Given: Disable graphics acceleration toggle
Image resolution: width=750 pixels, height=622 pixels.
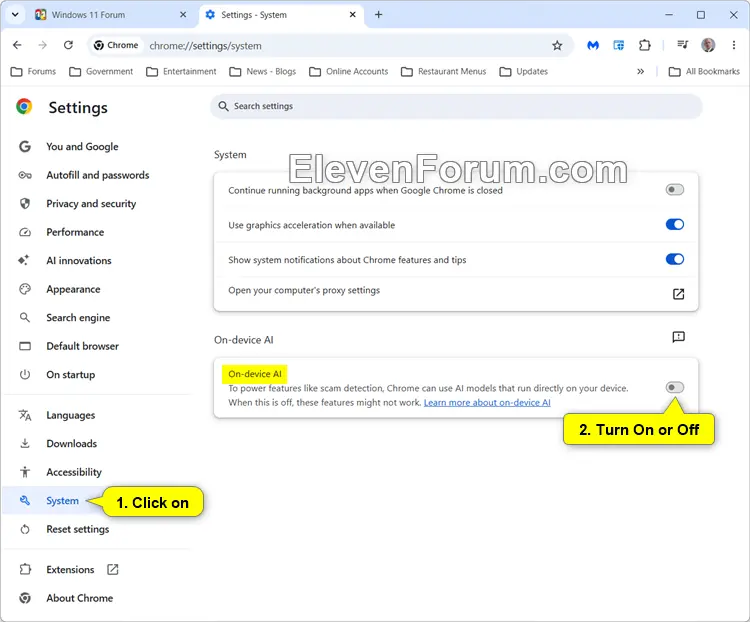Looking at the screenshot, I should (674, 224).
